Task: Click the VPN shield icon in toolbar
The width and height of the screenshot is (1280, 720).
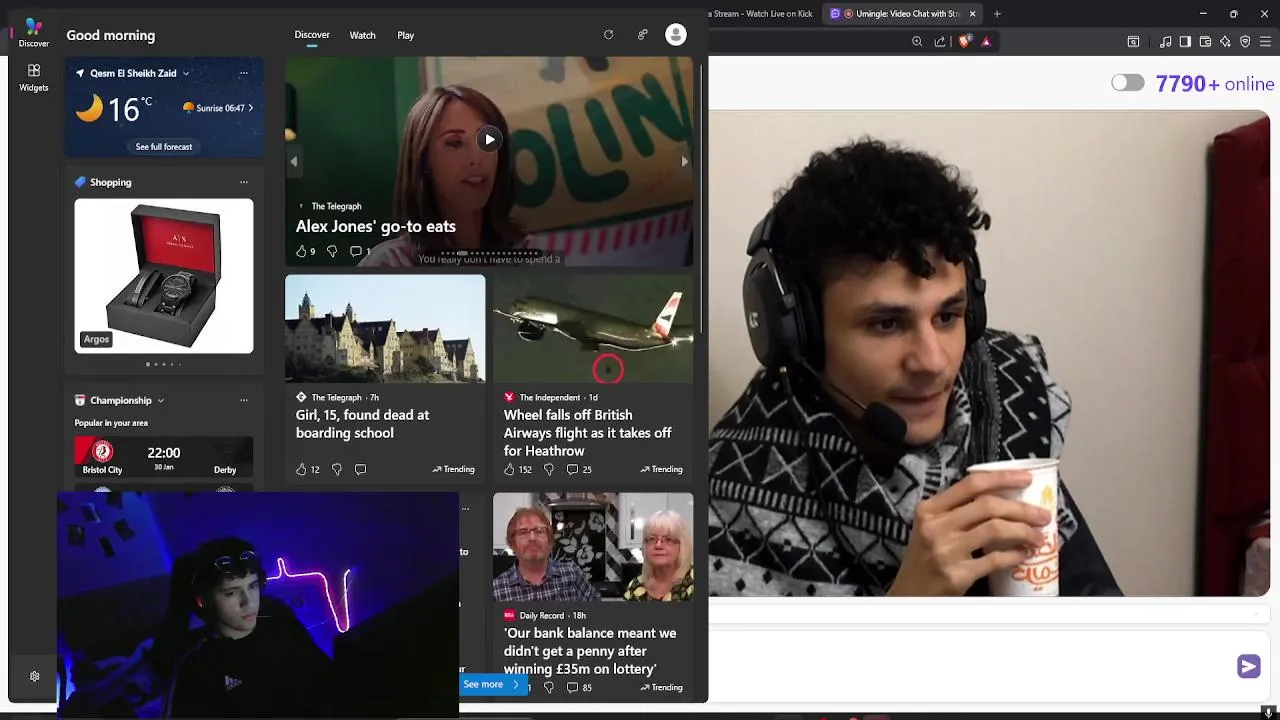Action: tap(1245, 41)
